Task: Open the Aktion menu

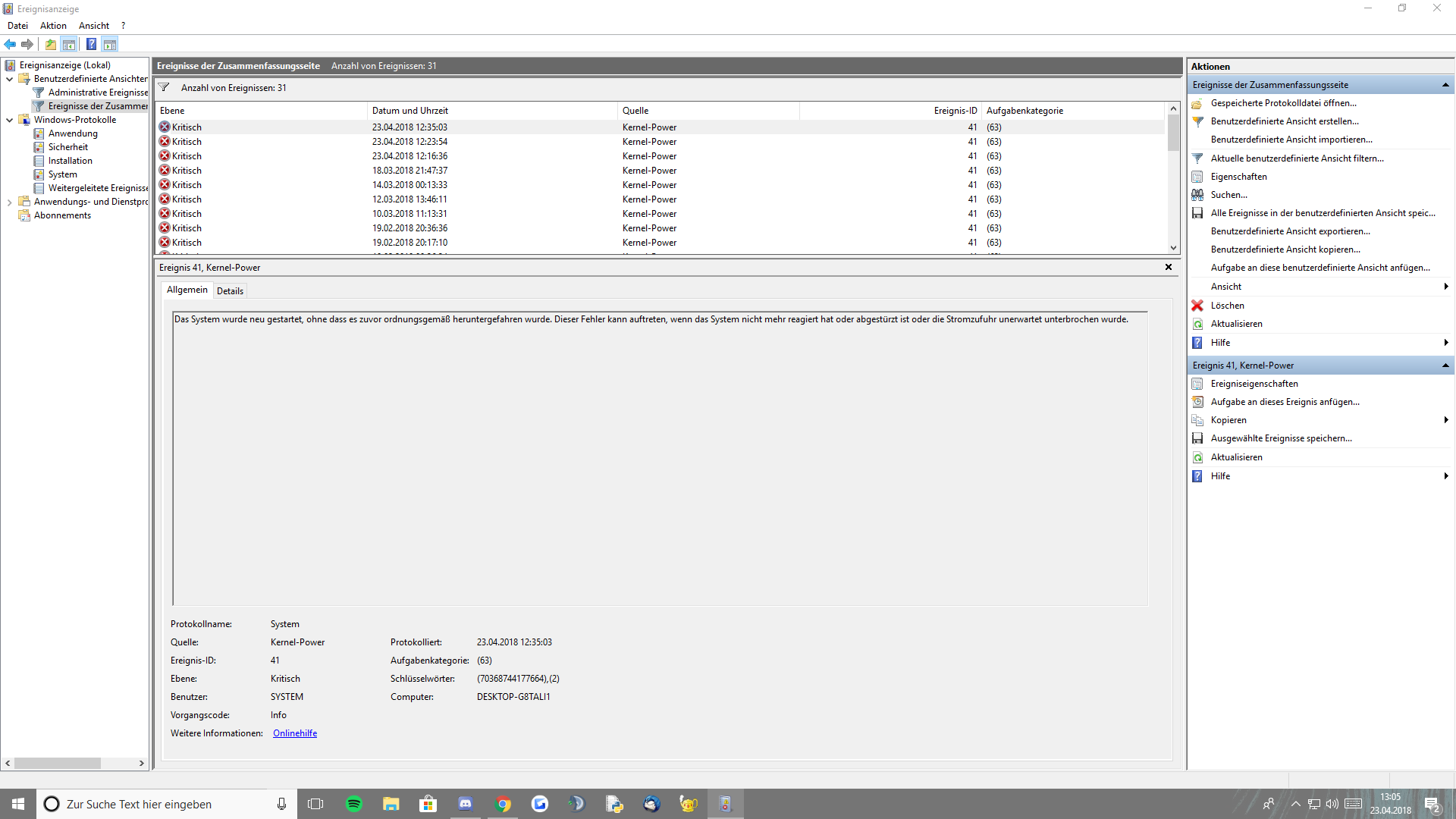Action: point(53,26)
